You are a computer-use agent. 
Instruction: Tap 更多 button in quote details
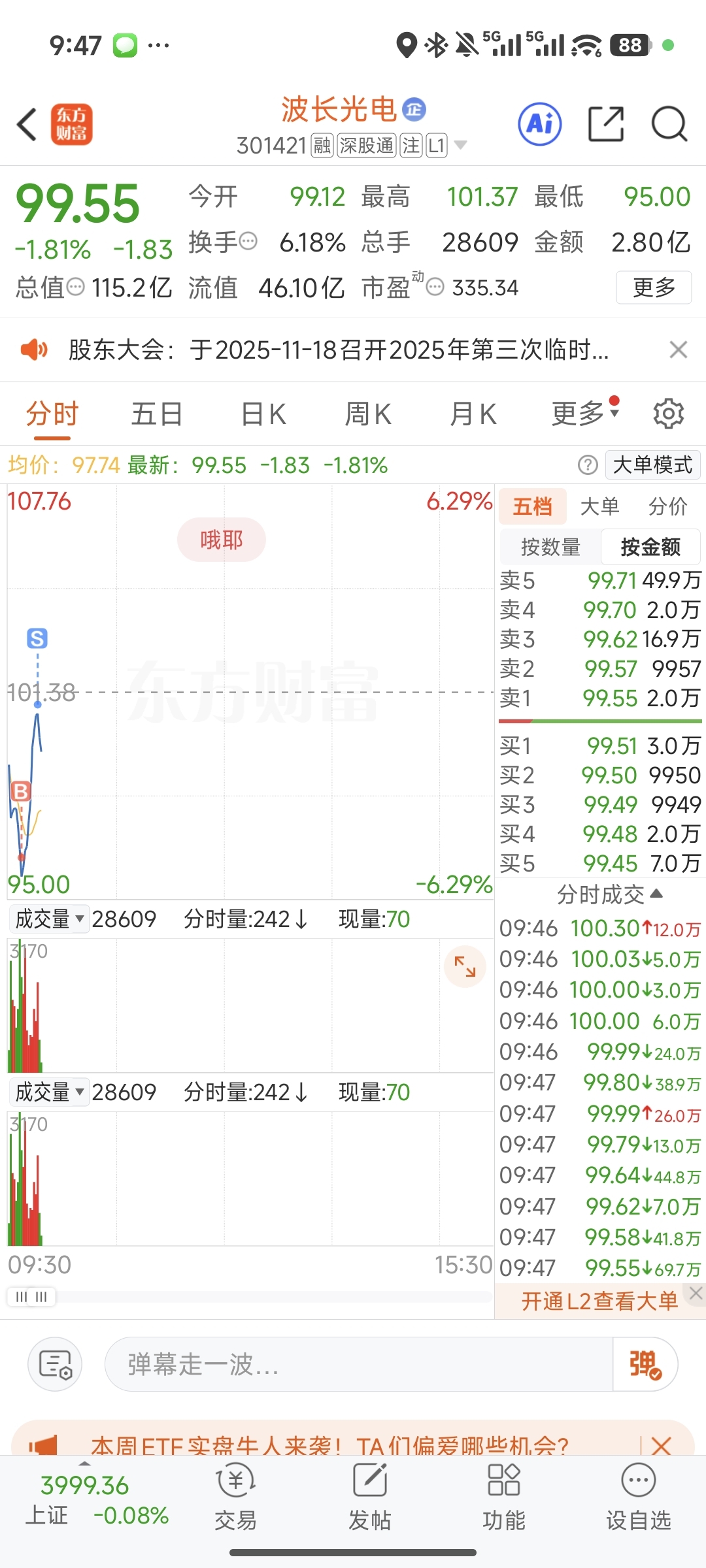click(x=654, y=287)
